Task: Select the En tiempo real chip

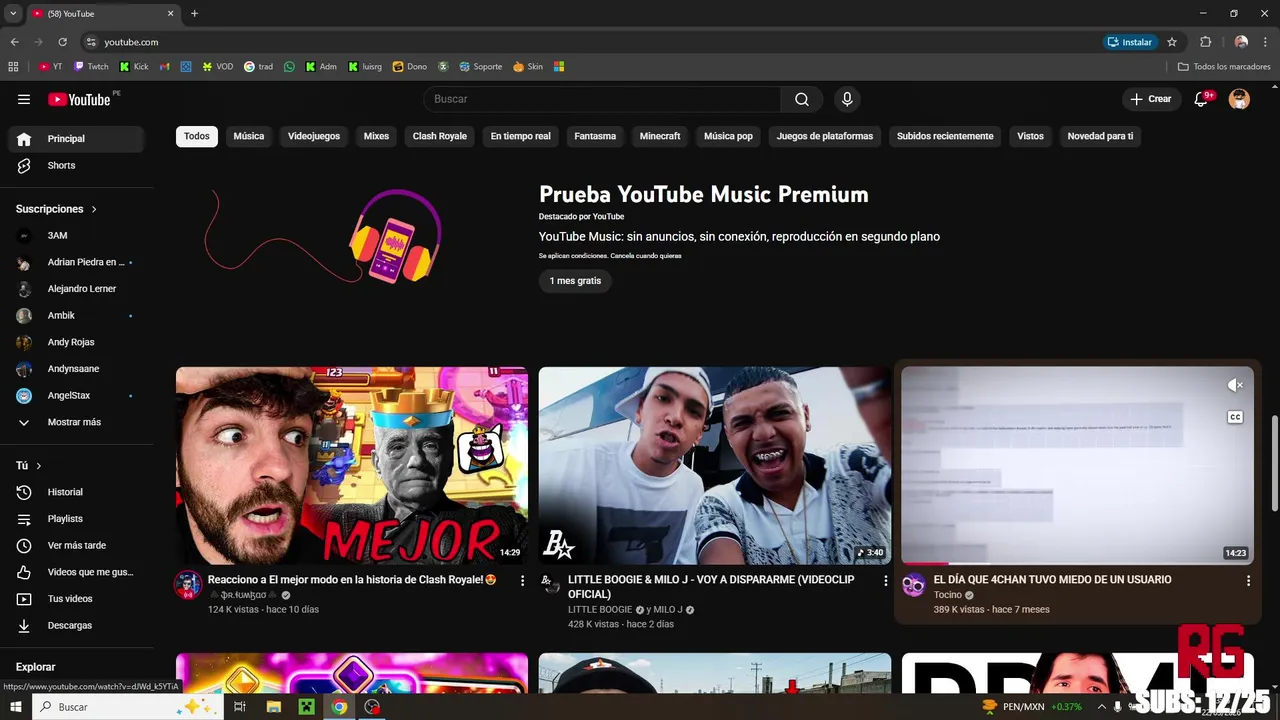Action: (520, 136)
